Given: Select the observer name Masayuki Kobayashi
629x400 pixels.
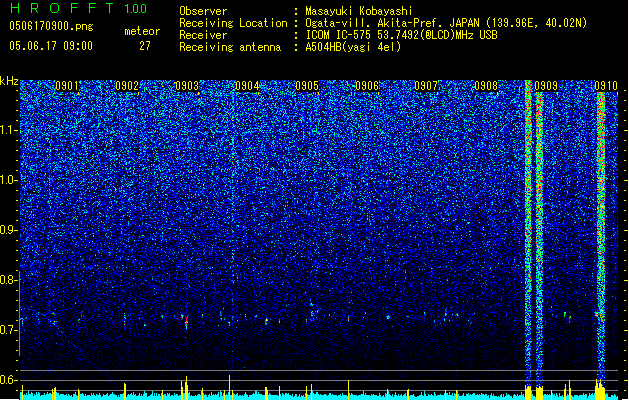Looking at the screenshot, I should 359,11.
